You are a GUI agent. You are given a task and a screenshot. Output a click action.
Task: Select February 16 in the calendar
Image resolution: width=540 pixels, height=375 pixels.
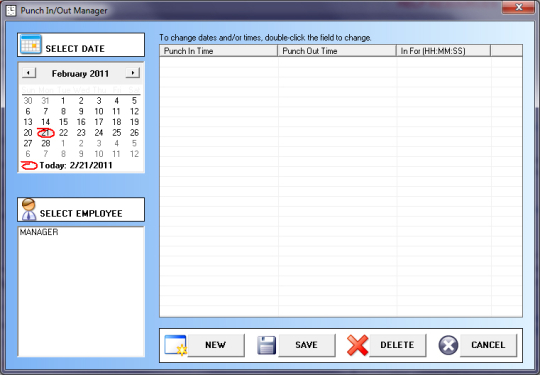click(x=81, y=122)
